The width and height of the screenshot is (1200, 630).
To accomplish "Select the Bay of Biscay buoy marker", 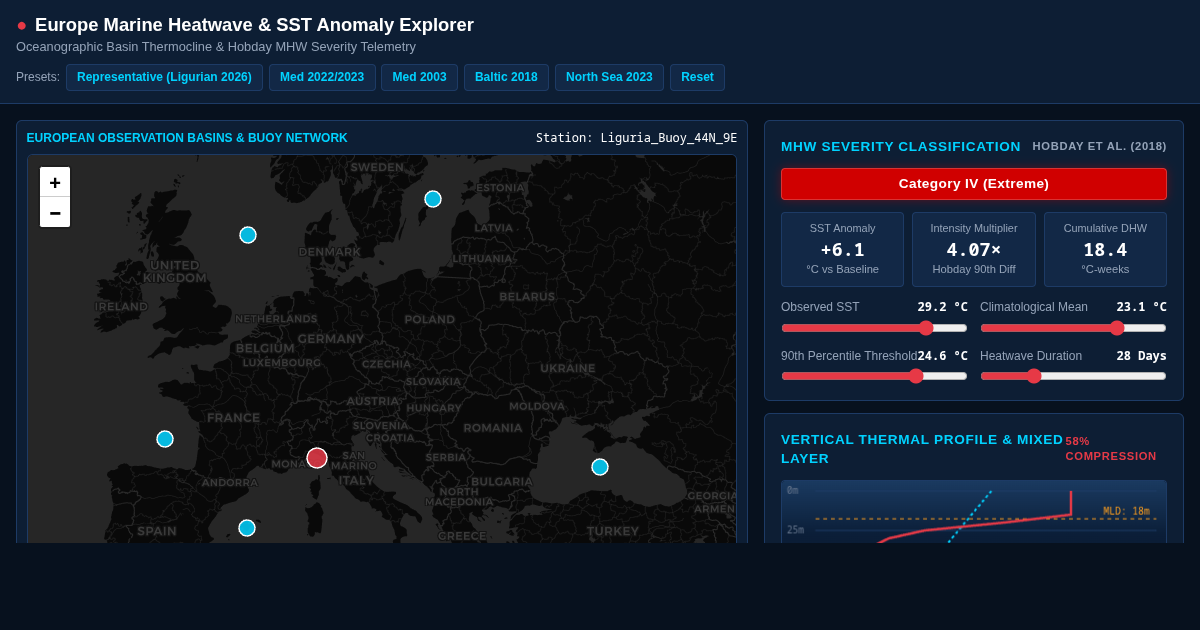I will [165, 439].
